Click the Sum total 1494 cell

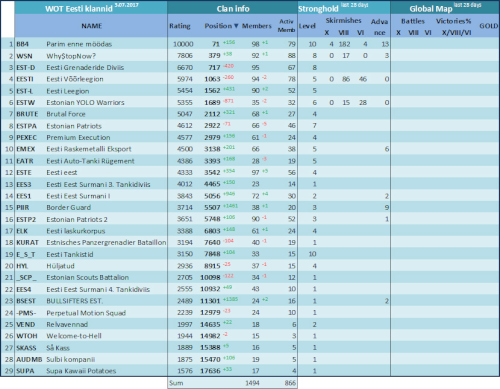pos(252,383)
